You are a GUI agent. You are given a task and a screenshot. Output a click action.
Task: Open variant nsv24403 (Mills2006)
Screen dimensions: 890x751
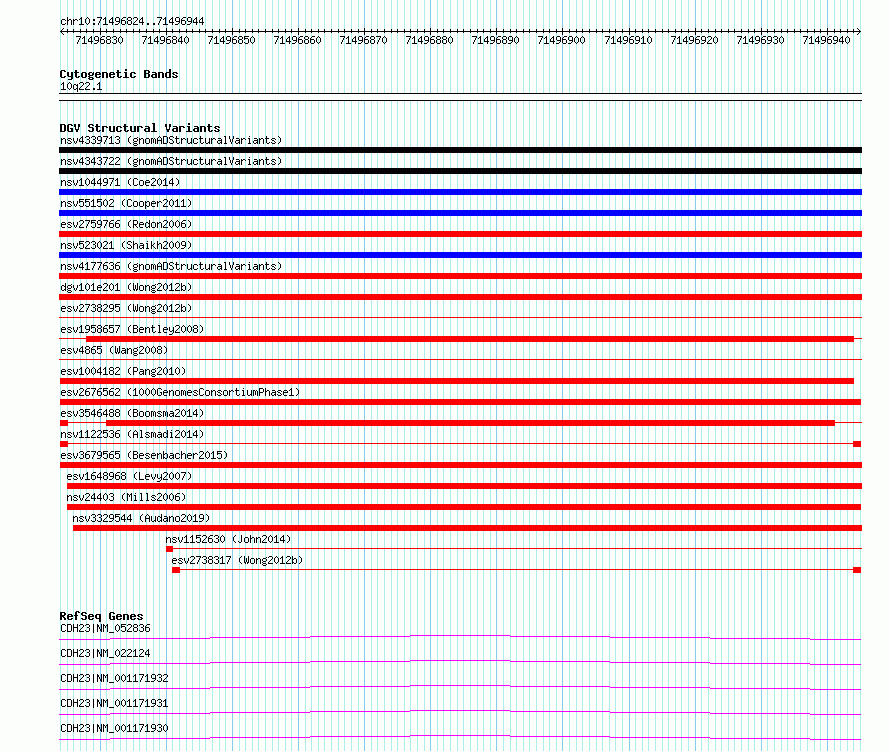tap(126, 497)
